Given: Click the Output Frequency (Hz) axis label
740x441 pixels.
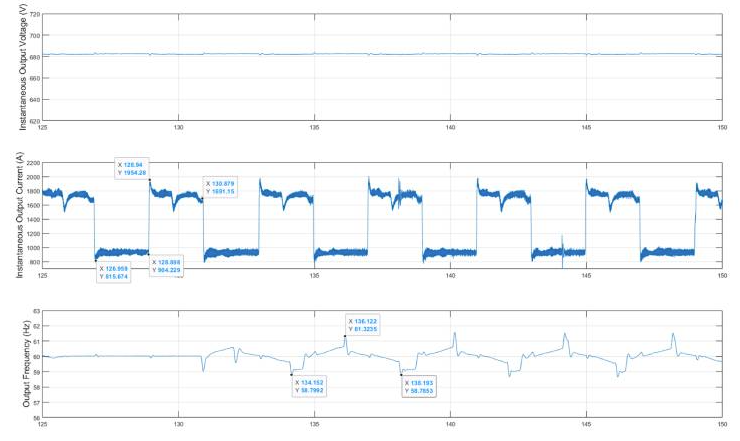Looking at the screenshot, I should coord(23,366).
